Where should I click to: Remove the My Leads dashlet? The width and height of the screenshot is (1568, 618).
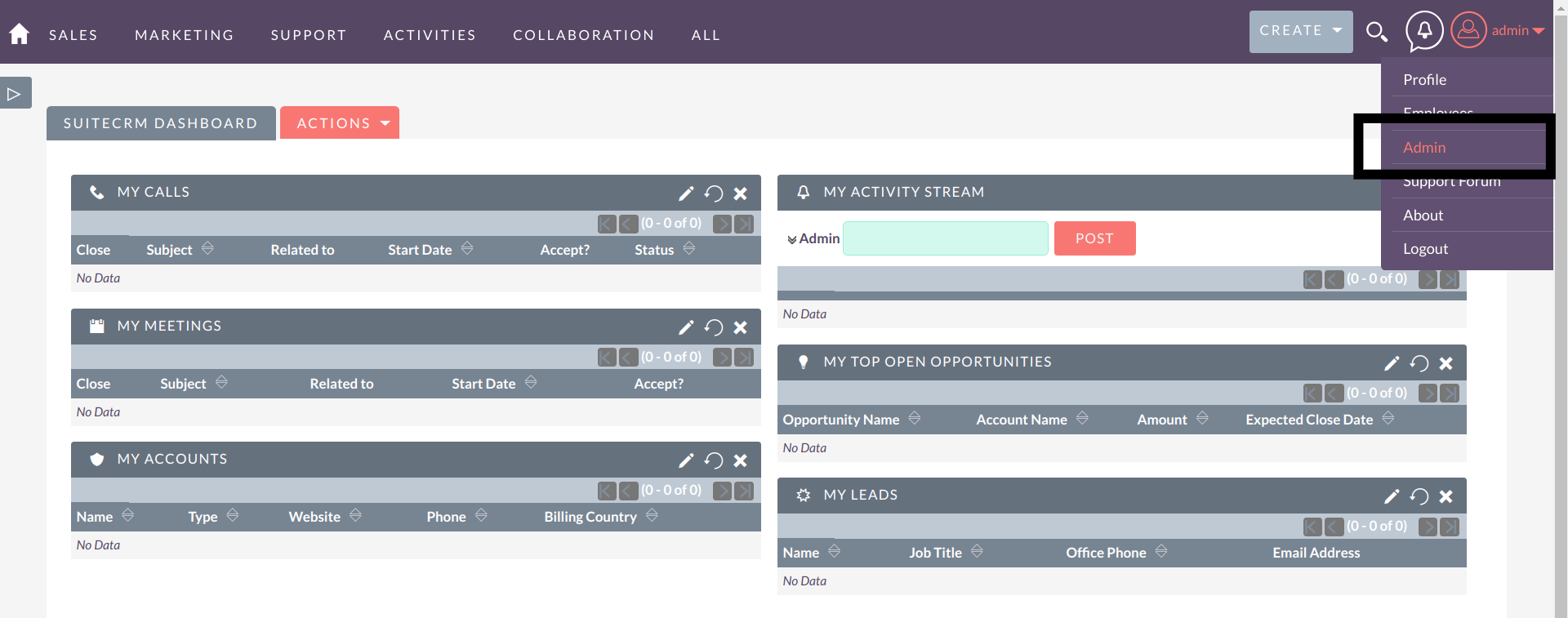coord(1445,496)
